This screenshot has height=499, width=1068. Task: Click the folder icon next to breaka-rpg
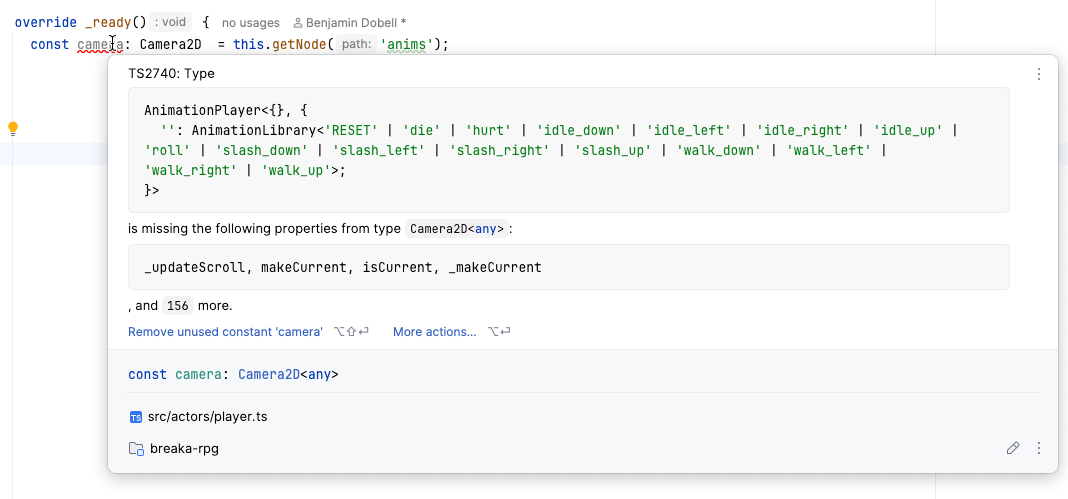[136, 449]
